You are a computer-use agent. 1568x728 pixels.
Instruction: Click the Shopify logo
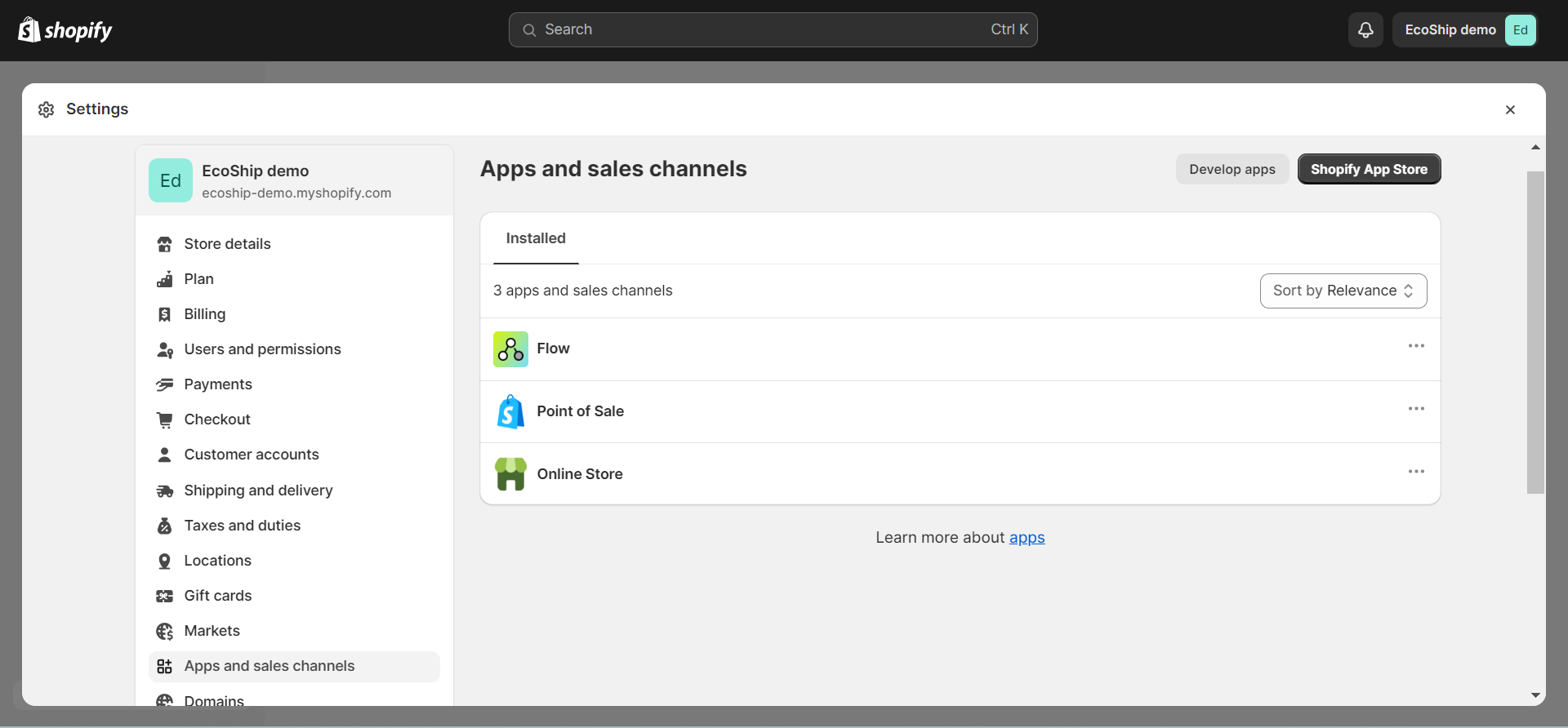(65, 30)
